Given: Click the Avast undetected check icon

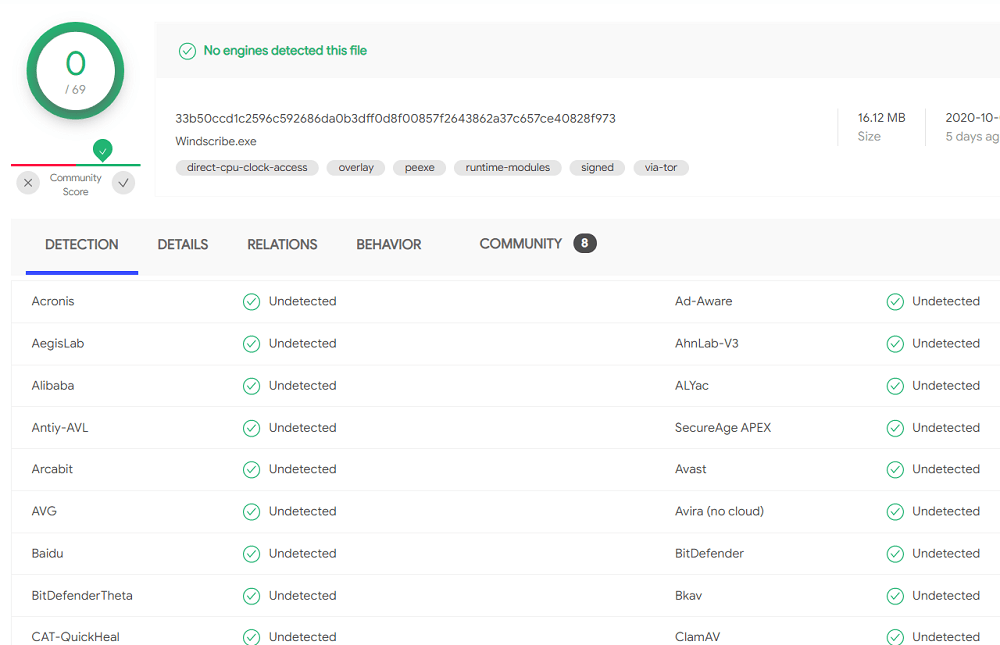Looking at the screenshot, I should coord(895,470).
